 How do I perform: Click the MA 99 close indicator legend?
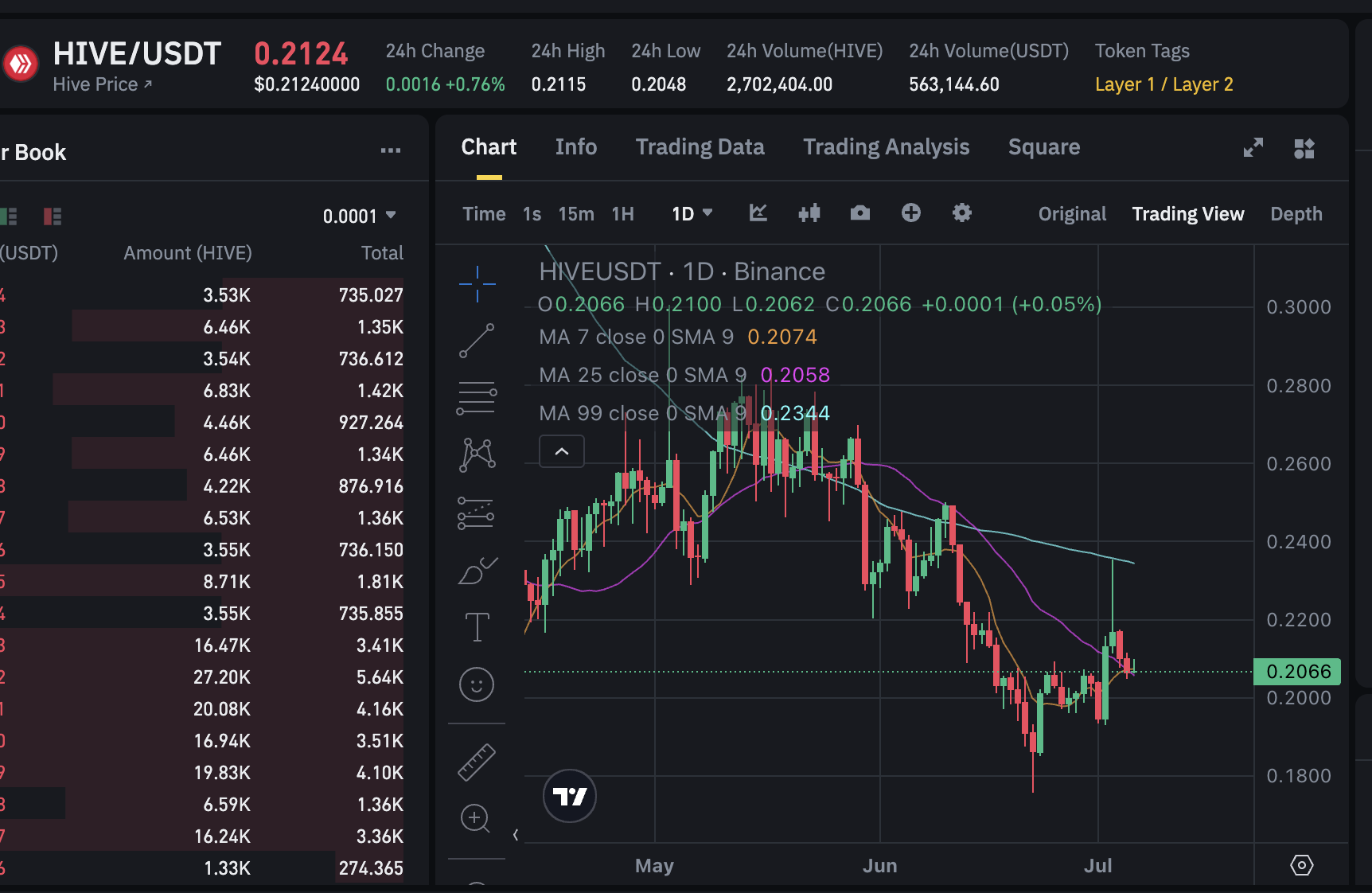[684, 413]
